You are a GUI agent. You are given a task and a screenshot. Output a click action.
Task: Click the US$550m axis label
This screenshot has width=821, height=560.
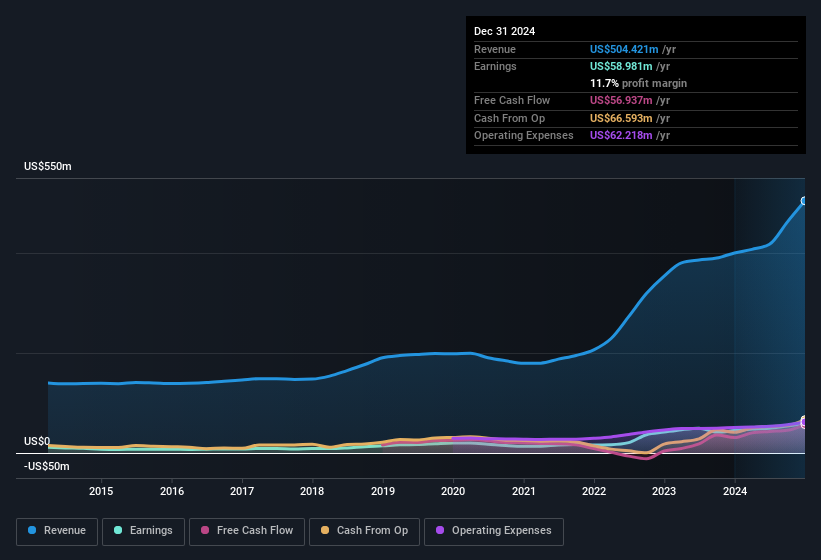pos(48,166)
